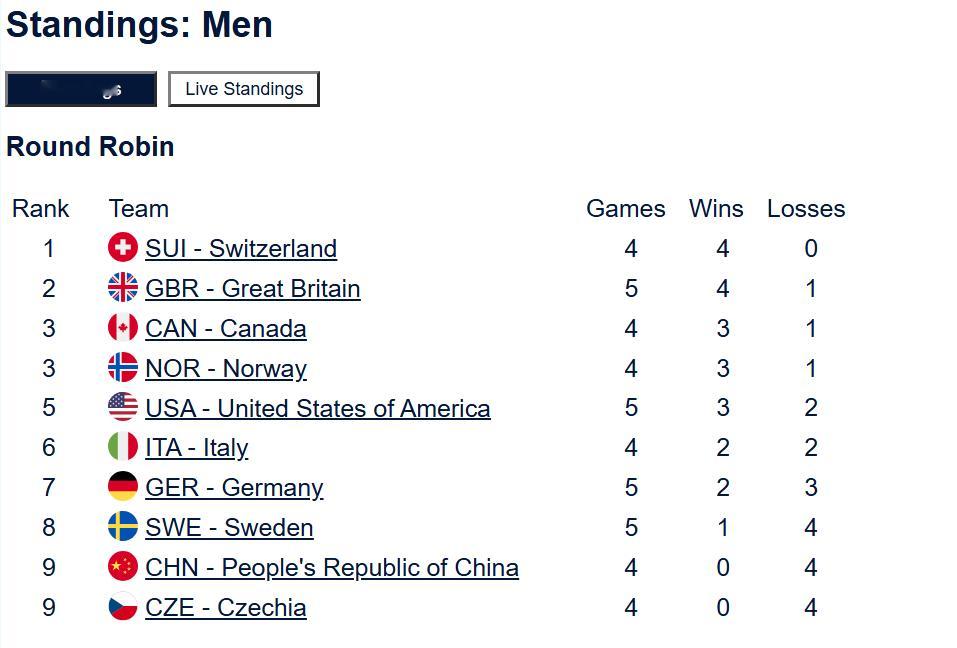Click the Norway flag icon
The height and width of the screenshot is (648, 957).
click(x=123, y=368)
